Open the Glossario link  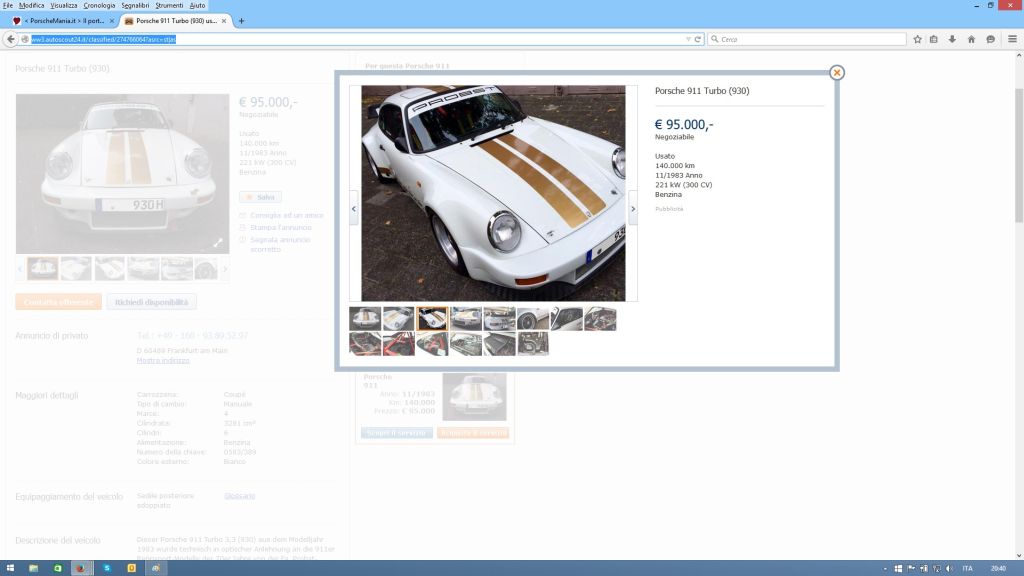click(x=240, y=496)
